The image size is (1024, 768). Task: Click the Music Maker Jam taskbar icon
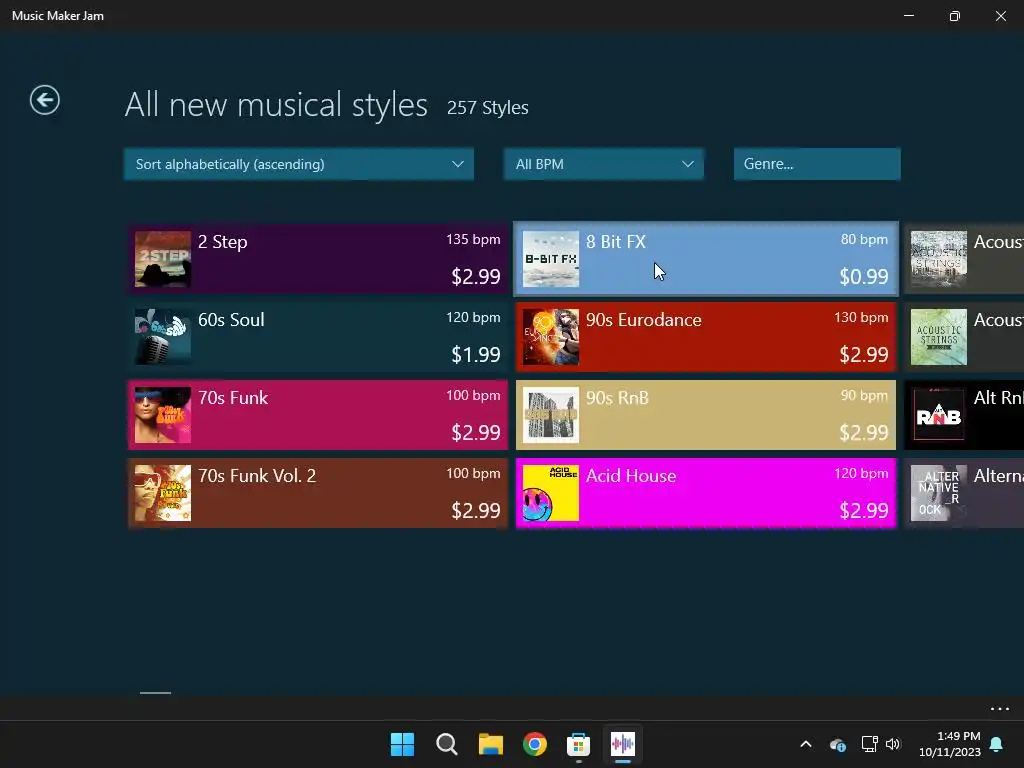coord(622,744)
